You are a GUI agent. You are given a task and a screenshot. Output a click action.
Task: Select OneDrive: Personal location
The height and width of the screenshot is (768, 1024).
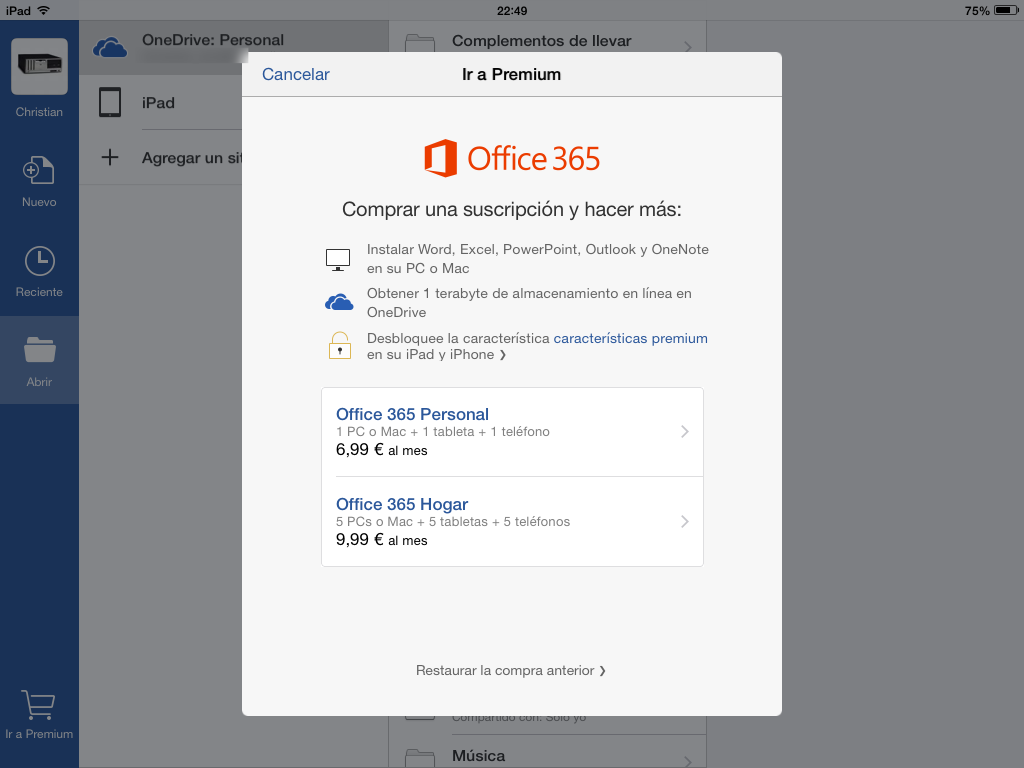[x=234, y=47]
